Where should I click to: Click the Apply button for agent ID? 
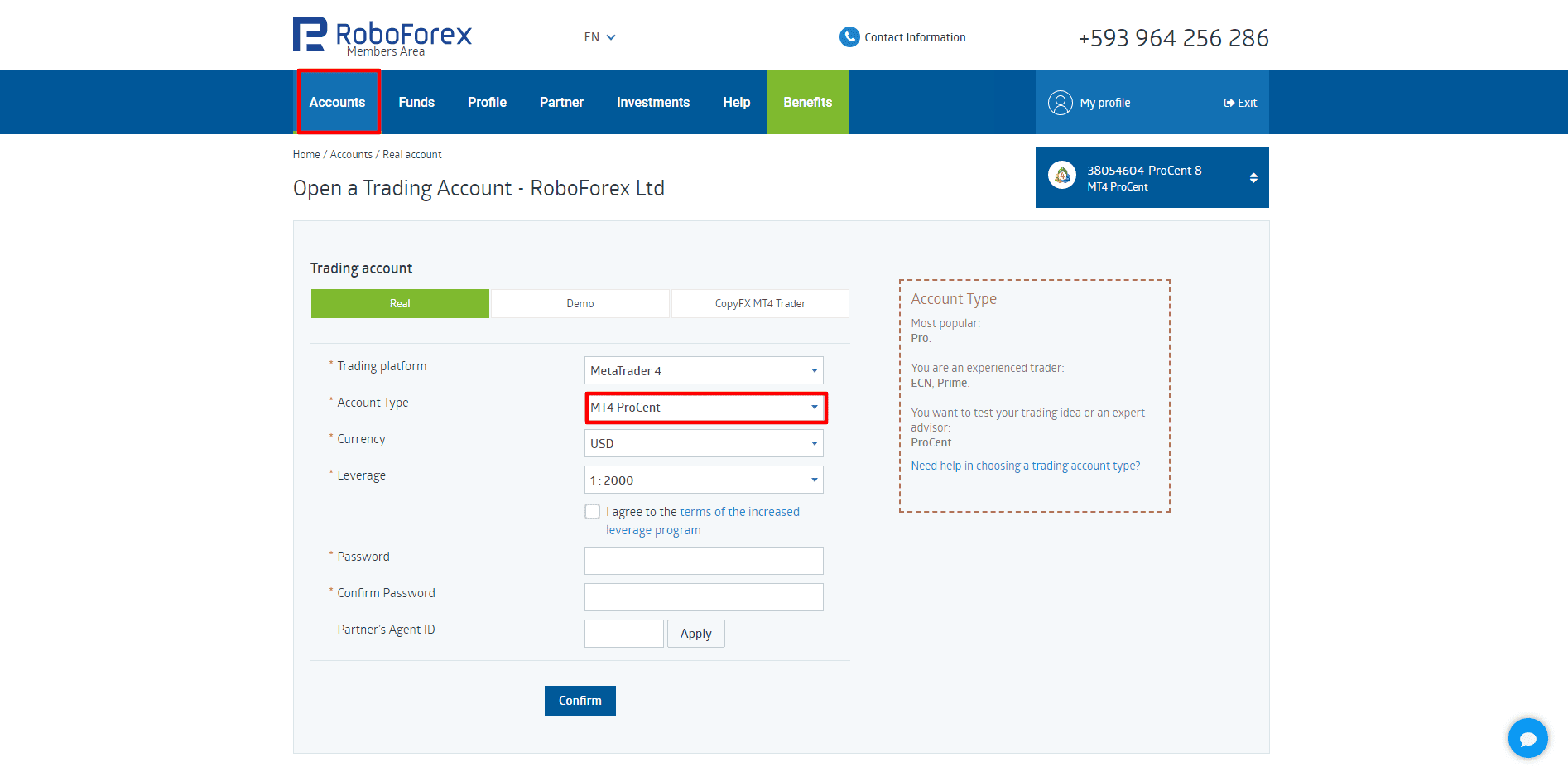[x=696, y=634]
